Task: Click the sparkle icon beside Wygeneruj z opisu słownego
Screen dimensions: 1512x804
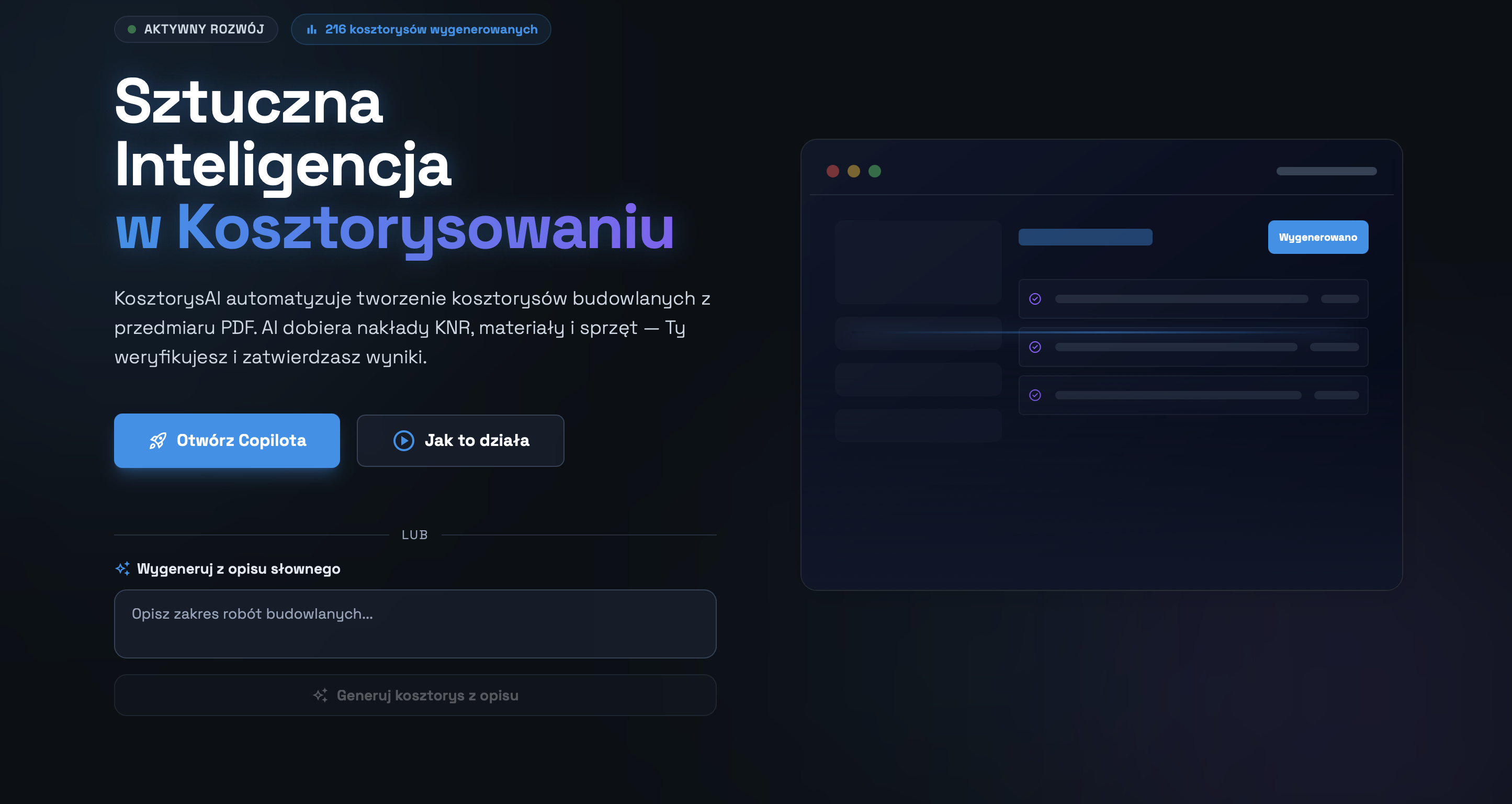Action: tap(122, 568)
